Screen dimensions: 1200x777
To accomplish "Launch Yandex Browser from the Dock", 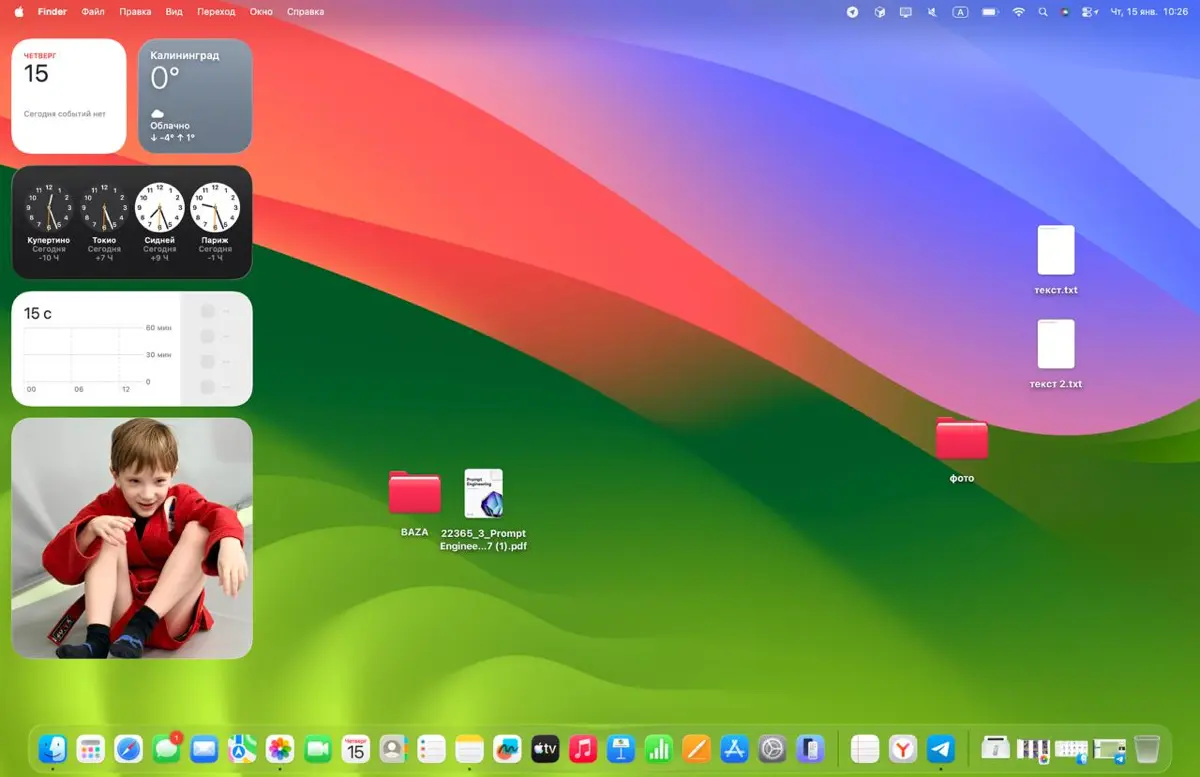I will tap(903, 748).
